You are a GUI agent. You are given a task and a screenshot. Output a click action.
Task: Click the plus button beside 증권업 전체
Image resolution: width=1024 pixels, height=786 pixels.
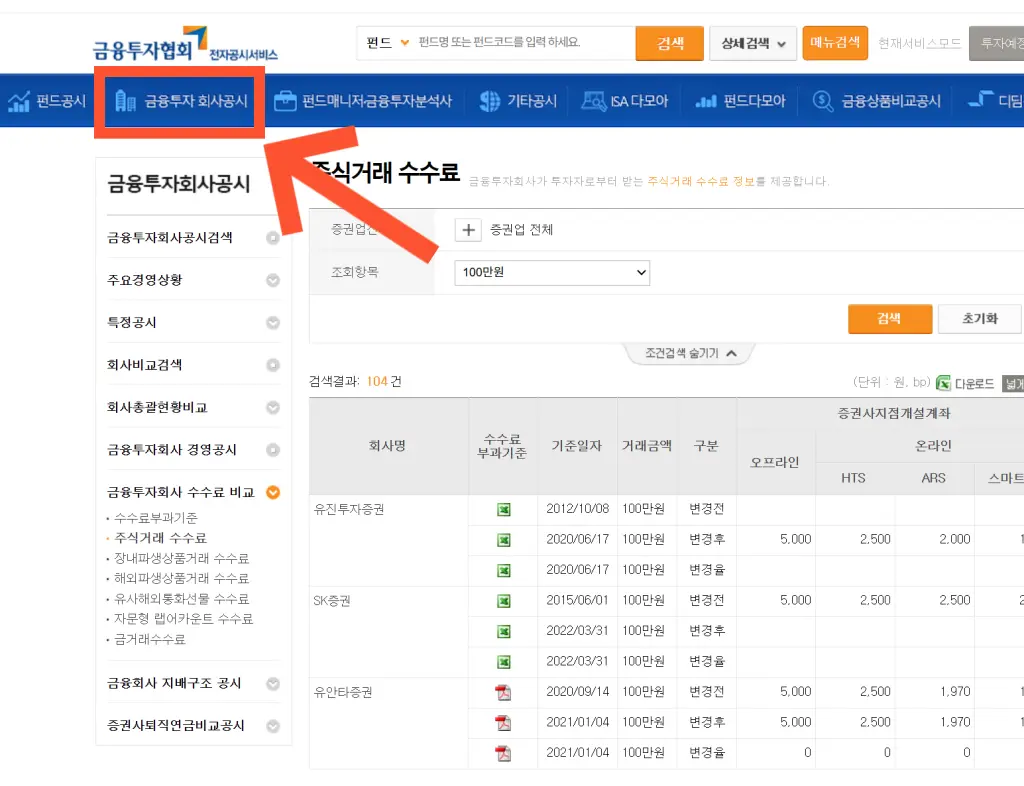point(468,230)
